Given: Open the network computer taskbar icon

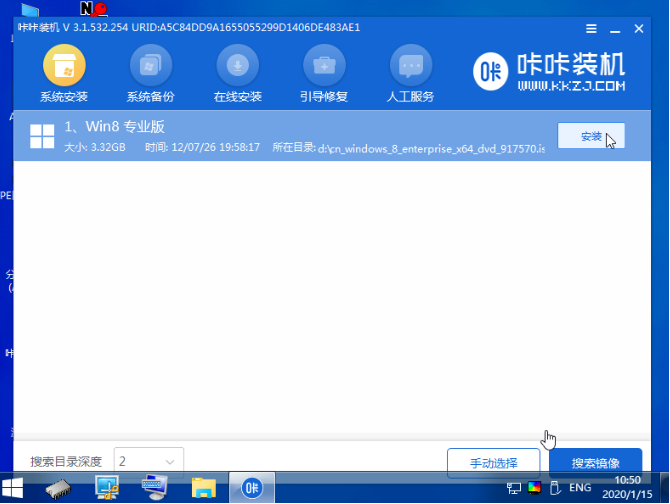Looking at the screenshot, I should pos(107,488).
